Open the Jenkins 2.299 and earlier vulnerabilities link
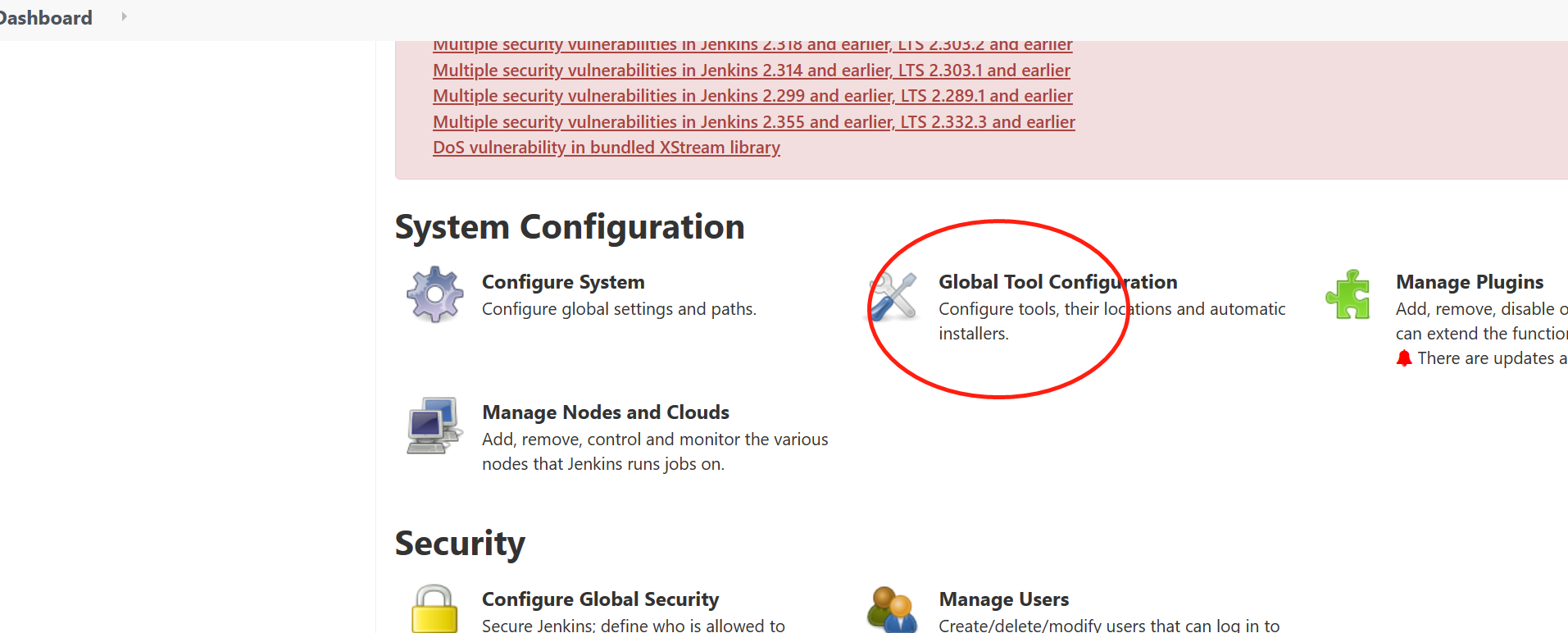 point(752,96)
